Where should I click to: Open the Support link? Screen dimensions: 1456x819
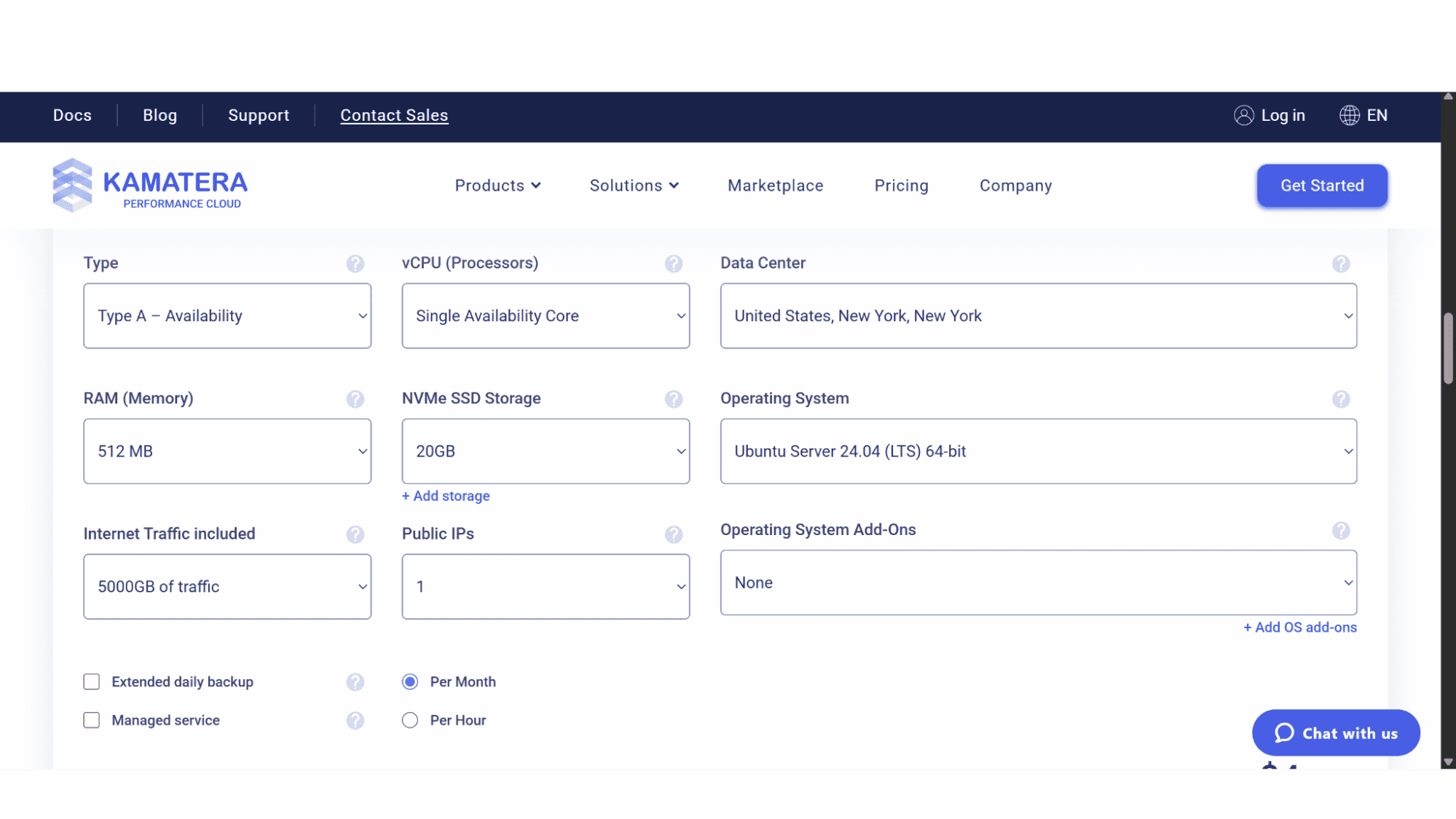259,115
